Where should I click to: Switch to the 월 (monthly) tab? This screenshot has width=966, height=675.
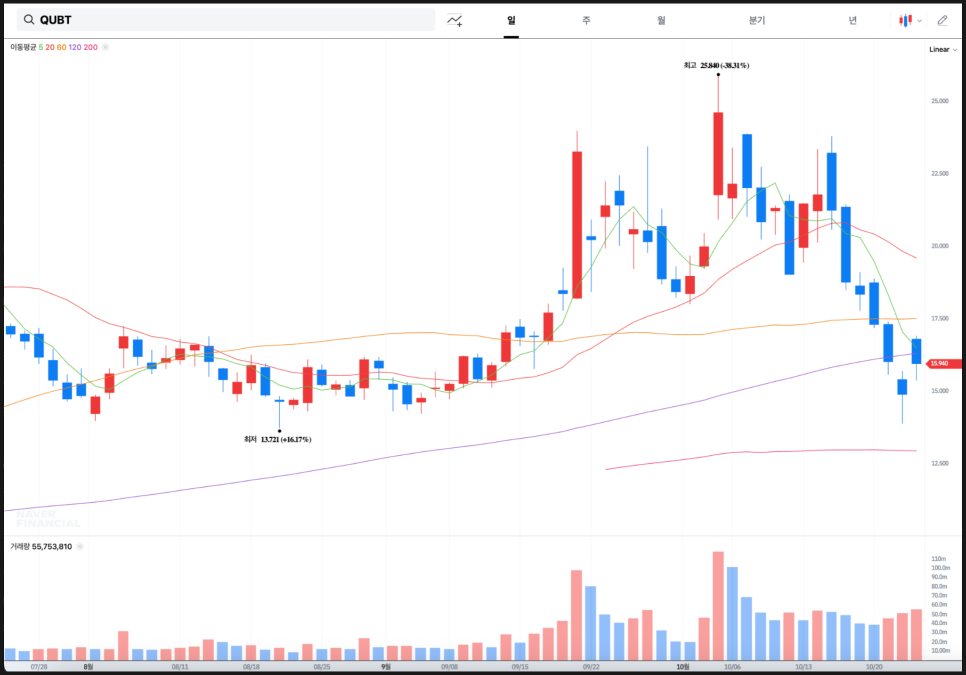pos(661,20)
